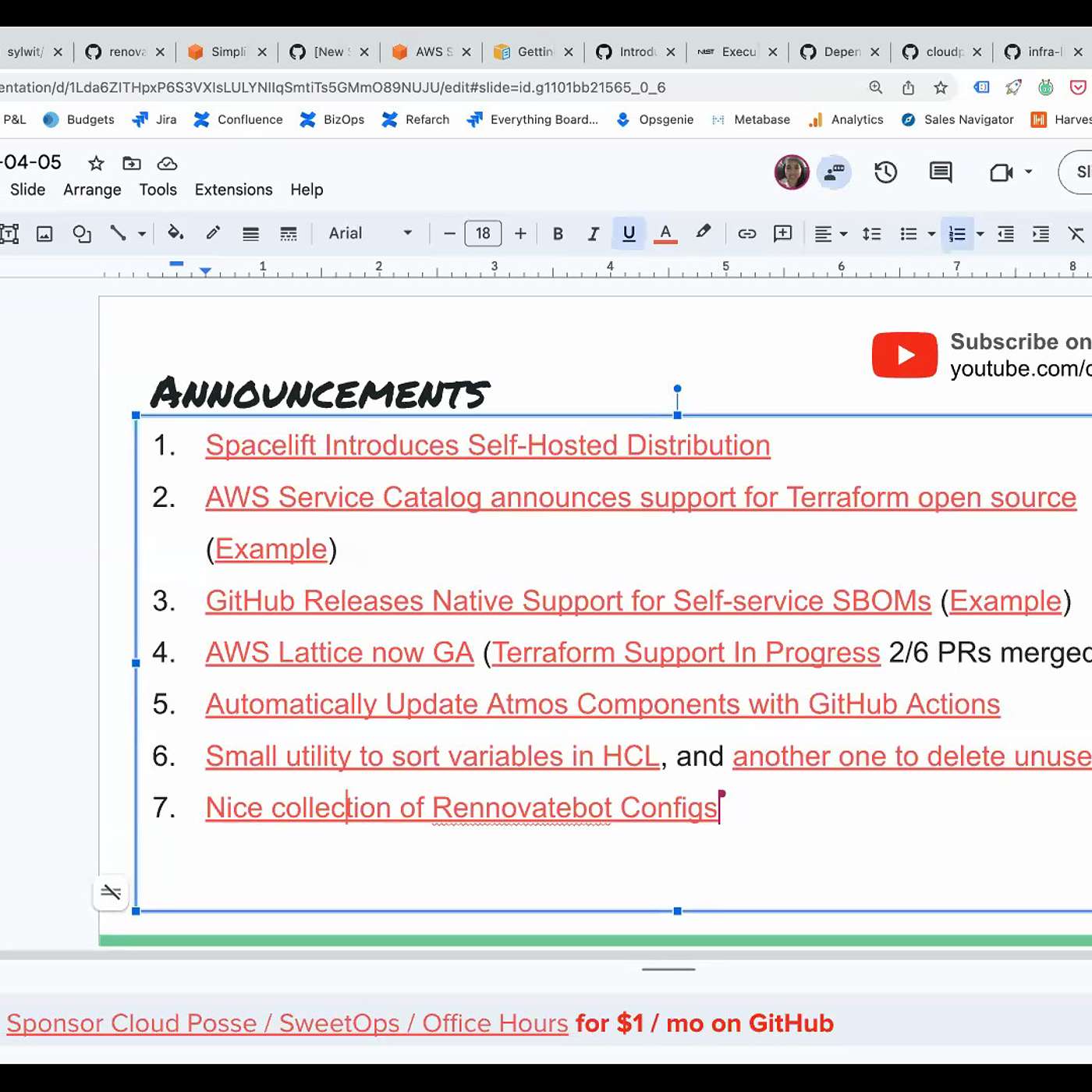Toggle Underline formatting
The width and height of the screenshot is (1092, 1092).
tap(629, 233)
